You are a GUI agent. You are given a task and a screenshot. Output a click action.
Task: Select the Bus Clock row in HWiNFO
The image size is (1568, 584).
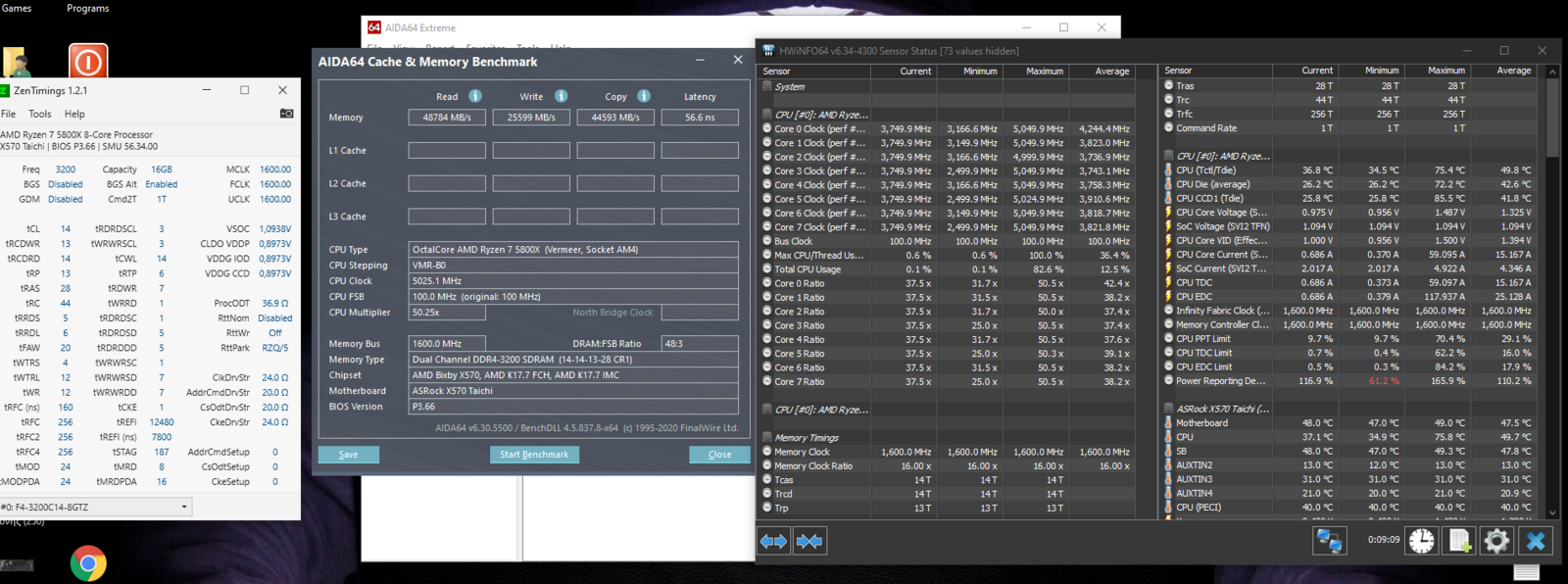(948, 241)
